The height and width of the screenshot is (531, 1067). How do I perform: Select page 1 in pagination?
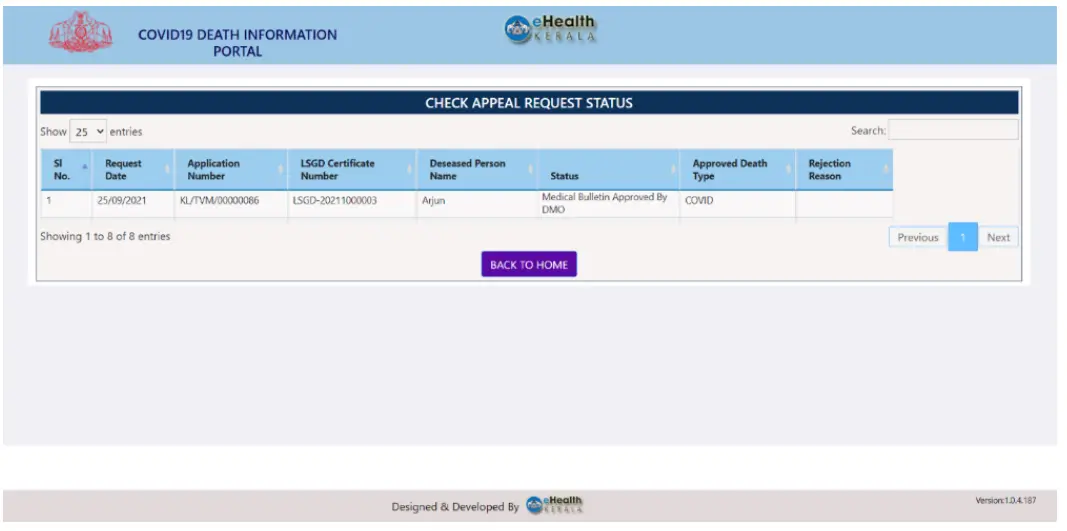tap(962, 238)
